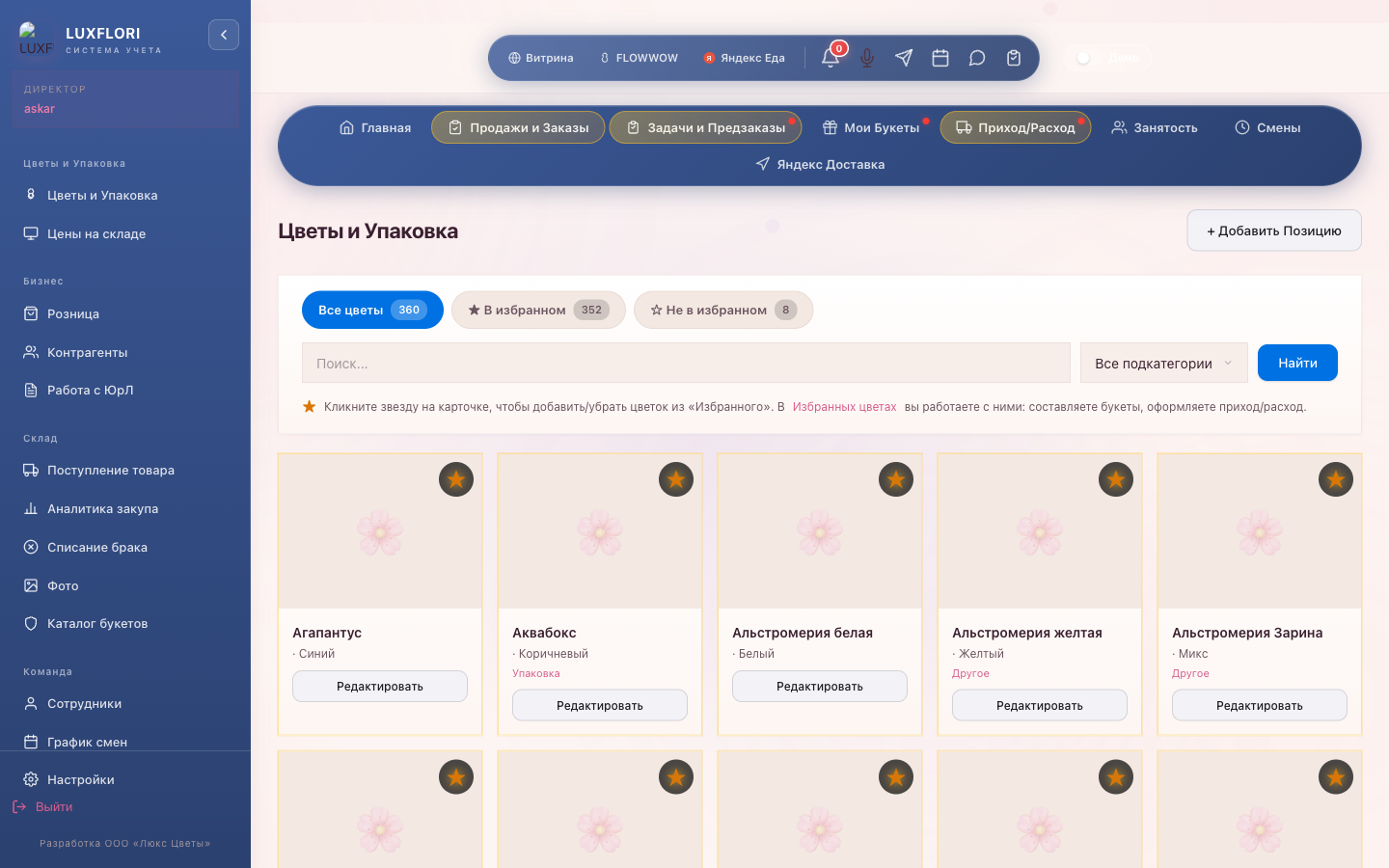Toggle favorite star on Альстромерия Зарина card
1389x868 pixels.
1336,479
